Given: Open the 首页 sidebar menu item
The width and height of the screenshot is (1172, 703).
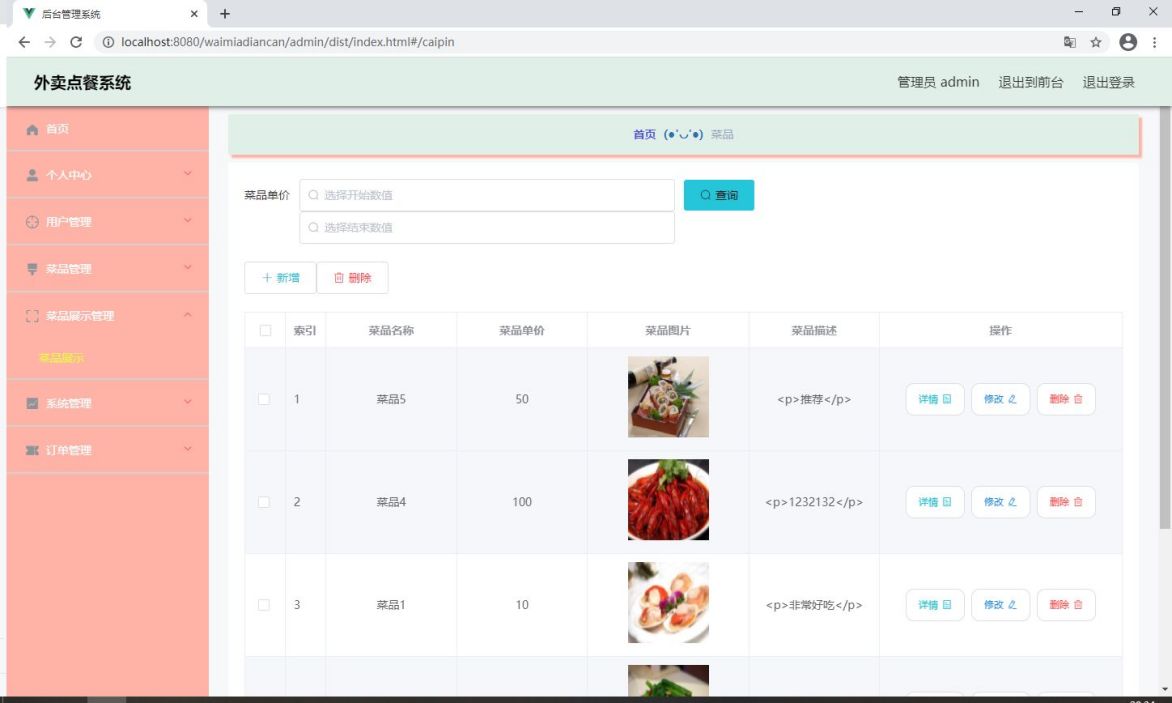Looking at the screenshot, I should tap(108, 129).
